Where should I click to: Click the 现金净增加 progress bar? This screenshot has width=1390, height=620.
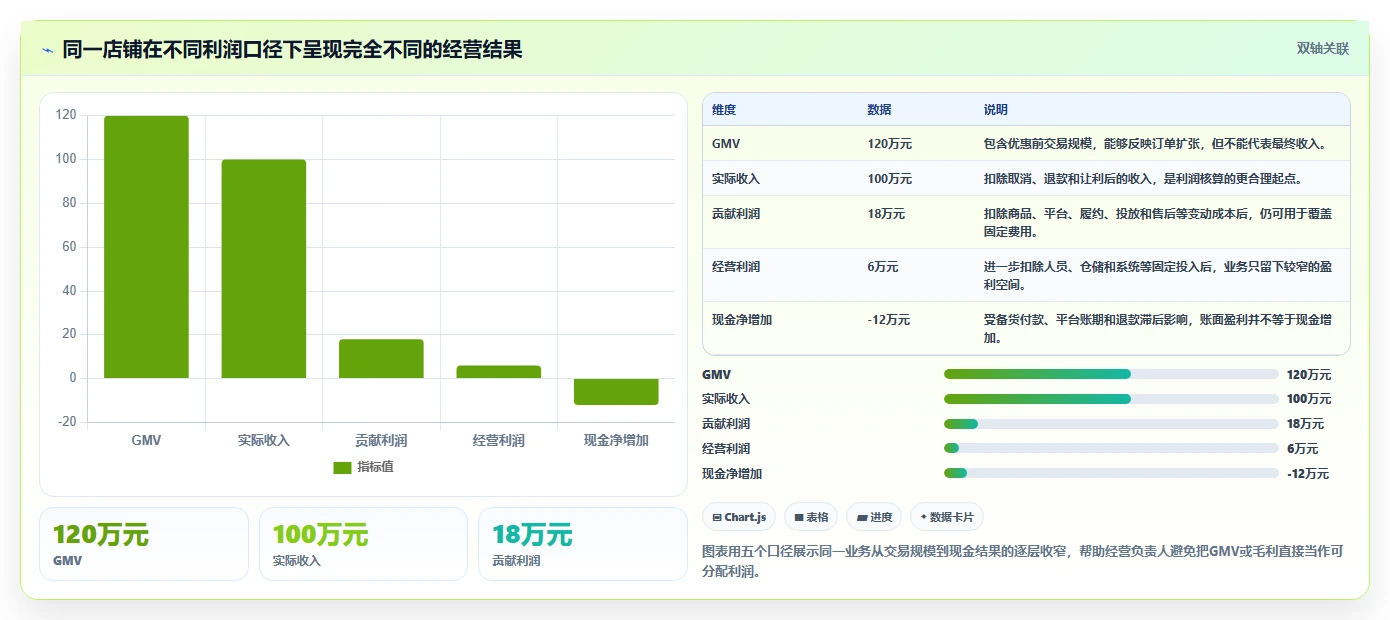point(1111,473)
